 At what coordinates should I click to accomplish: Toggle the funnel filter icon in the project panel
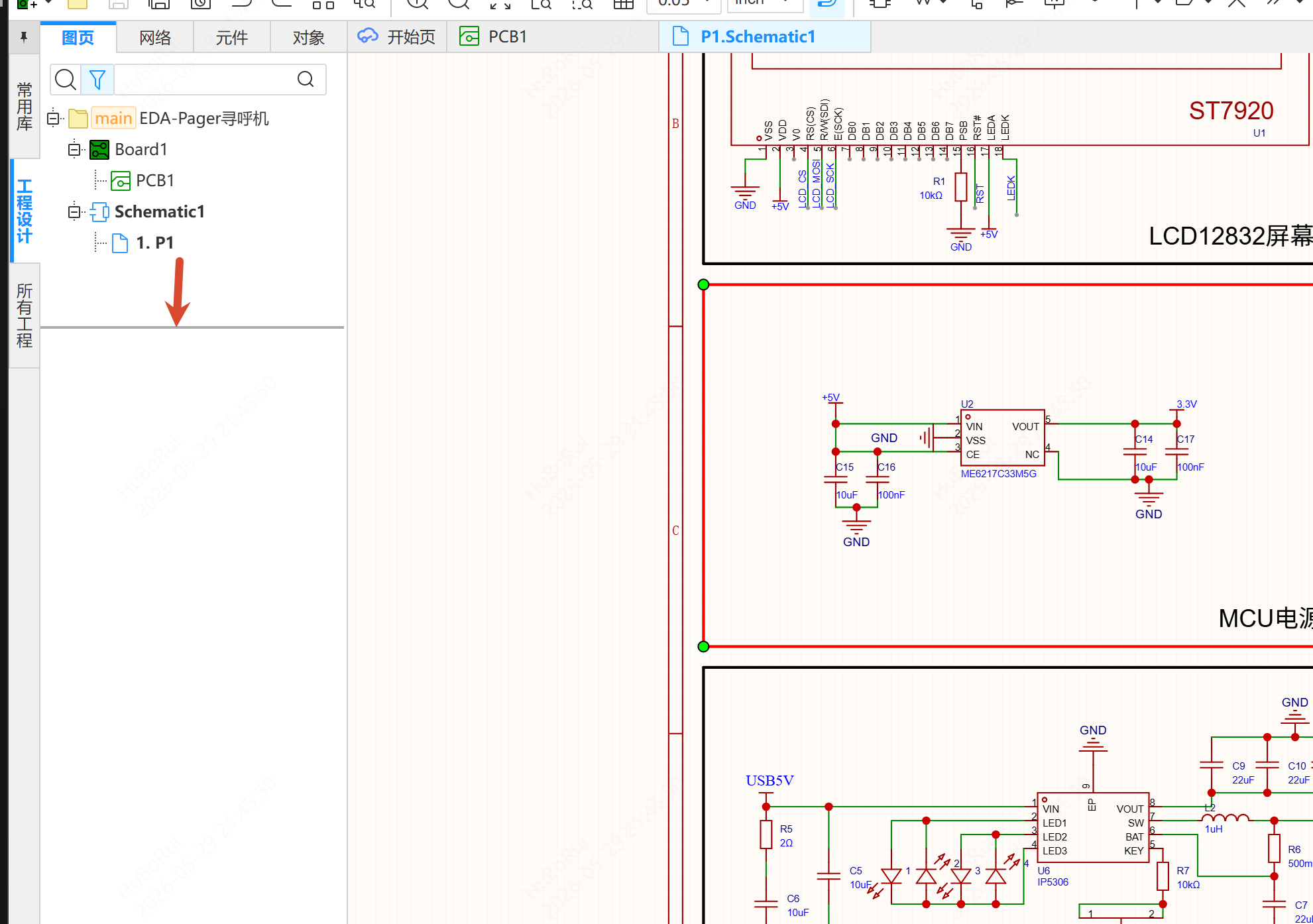[x=97, y=80]
